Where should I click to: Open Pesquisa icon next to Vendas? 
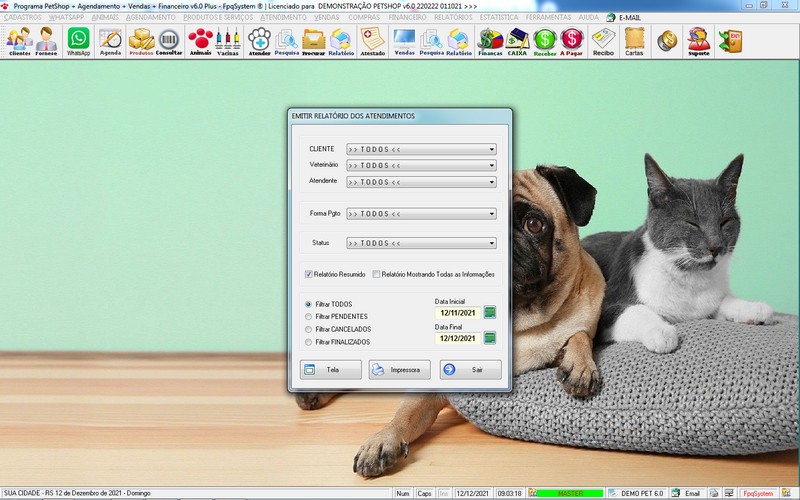point(432,41)
